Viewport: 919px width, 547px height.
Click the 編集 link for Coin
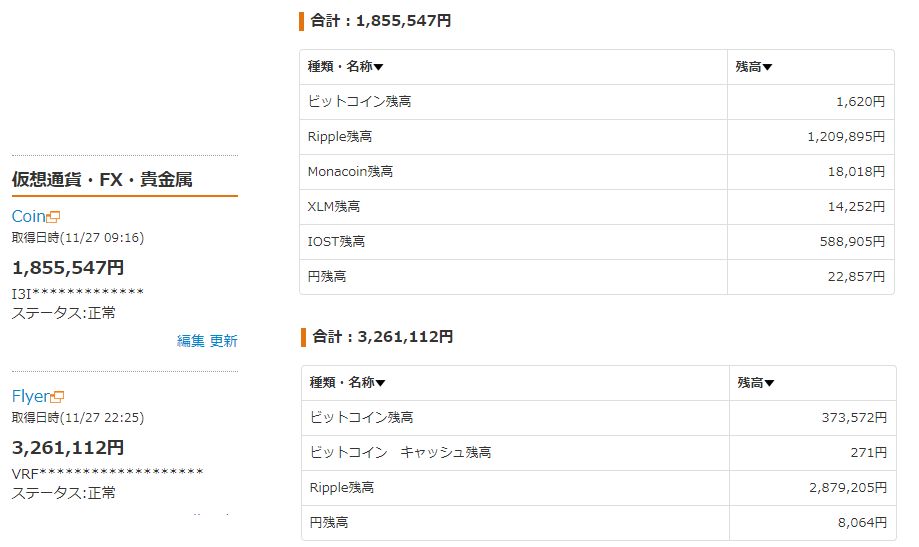click(190, 341)
